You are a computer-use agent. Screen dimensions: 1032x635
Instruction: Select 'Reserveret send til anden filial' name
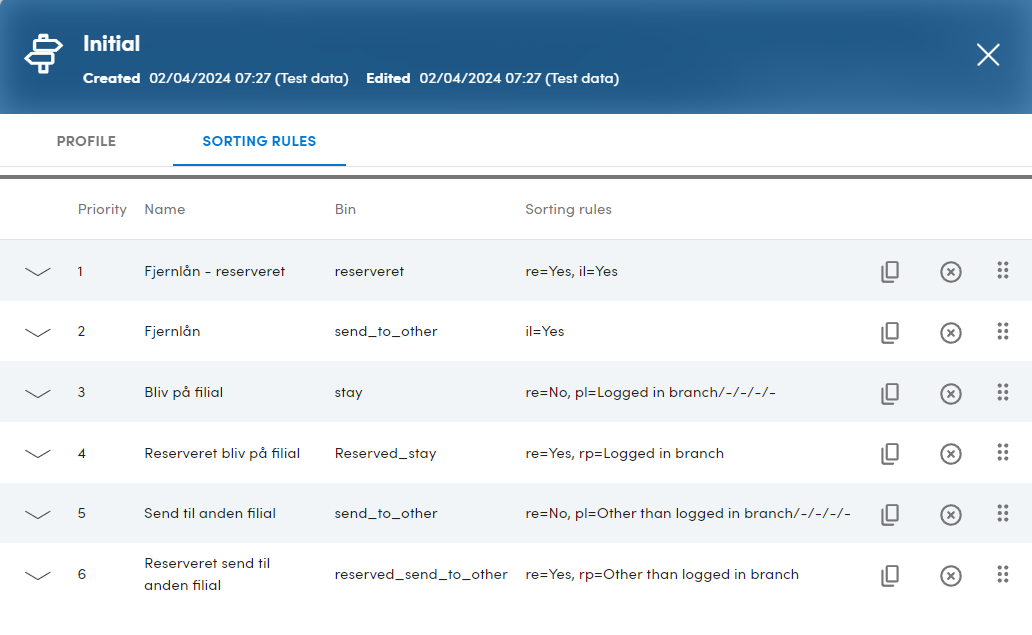click(x=207, y=574)
